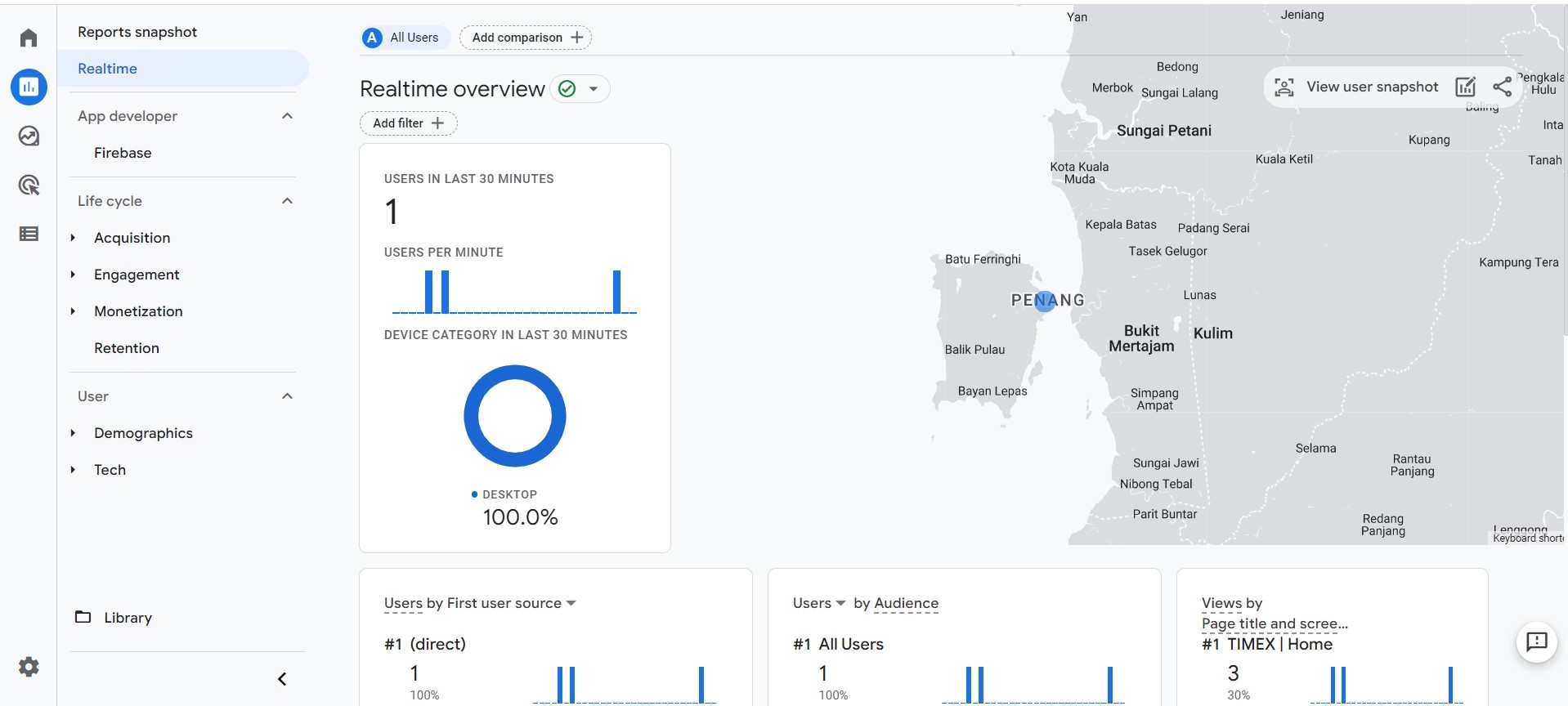This screenshot has width=1568, height=706.
Task: Expand the Acquisition arrow
Action: click(73, 238)
